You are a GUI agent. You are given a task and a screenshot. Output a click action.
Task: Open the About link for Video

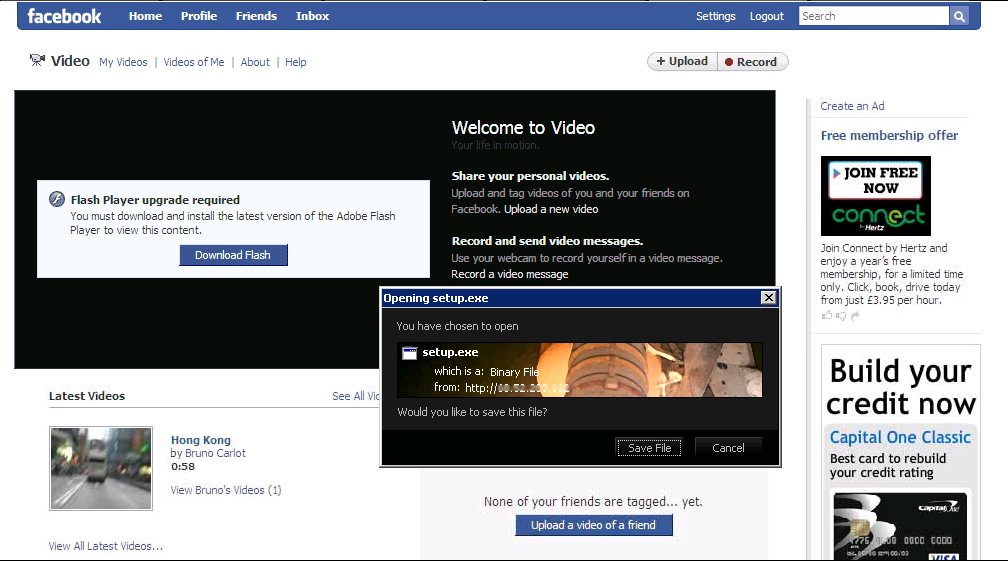pyautogui.click(x=255, y=62)
